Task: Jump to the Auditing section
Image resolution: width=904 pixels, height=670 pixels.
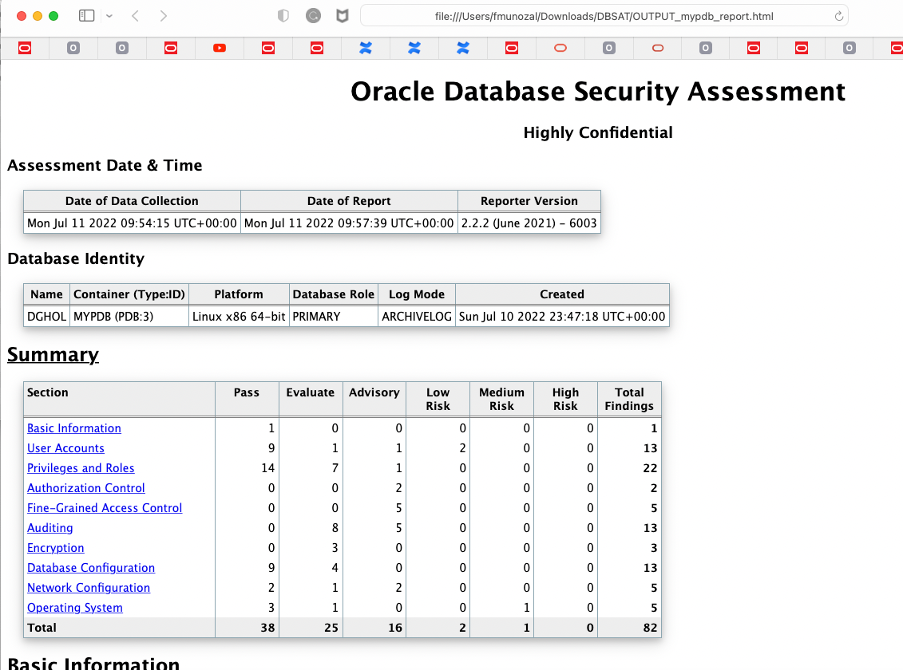Action: 50,528
